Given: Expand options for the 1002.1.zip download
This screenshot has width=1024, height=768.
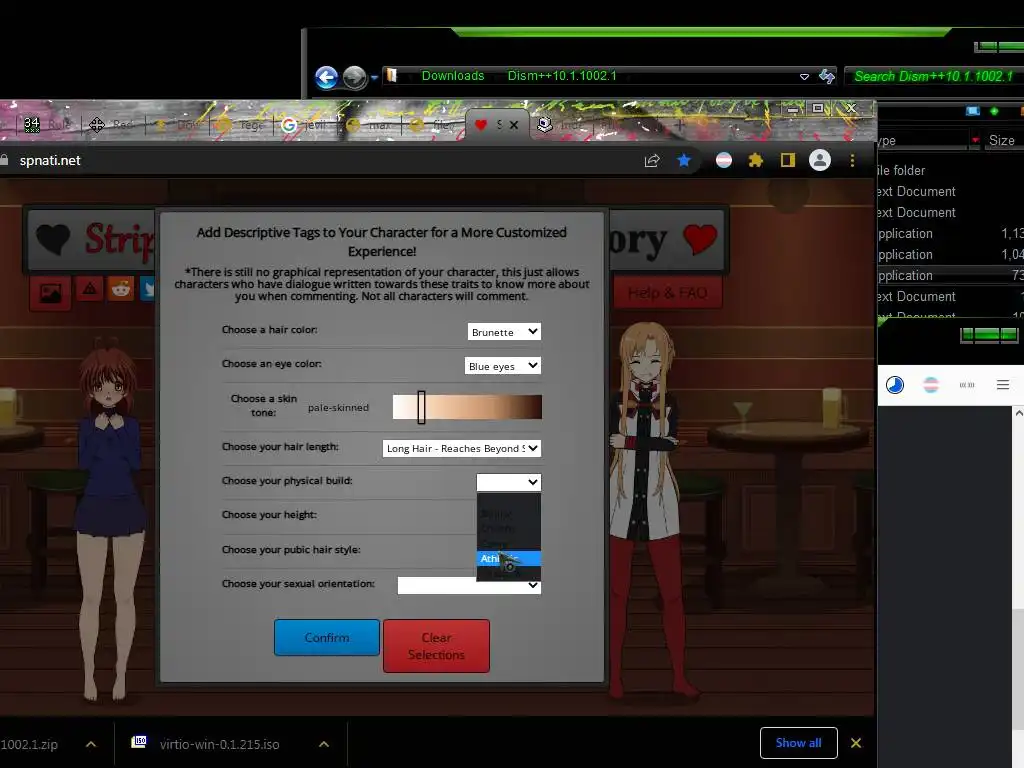Looking at the screenshot, I should coord(91,744).
